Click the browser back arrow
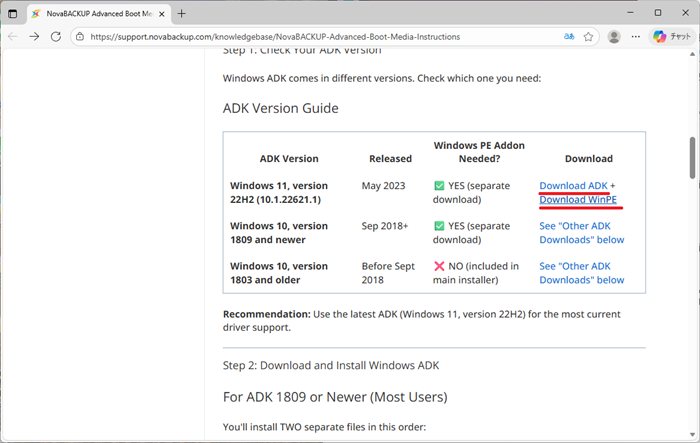 coord(13,36)
